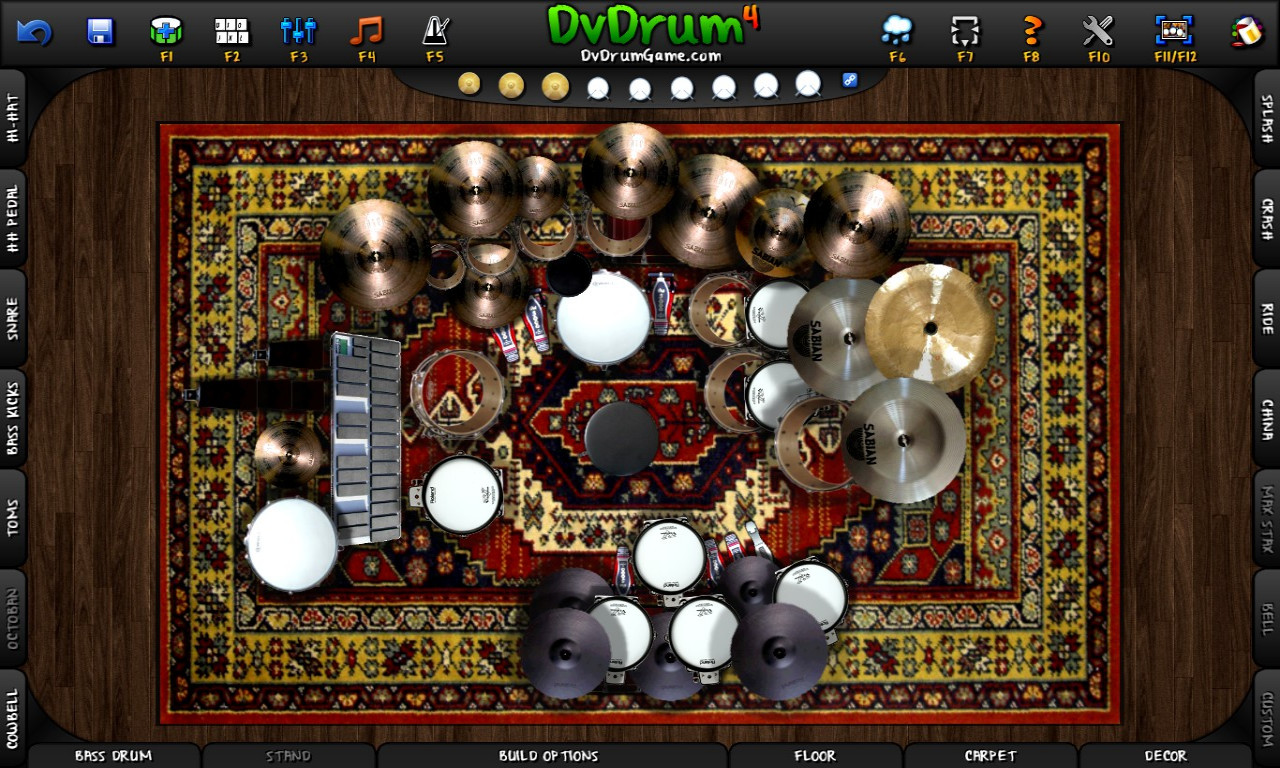Open help with the question mark icon
This screenshot has width=1280, height=768.
(x=1032, y=32)
